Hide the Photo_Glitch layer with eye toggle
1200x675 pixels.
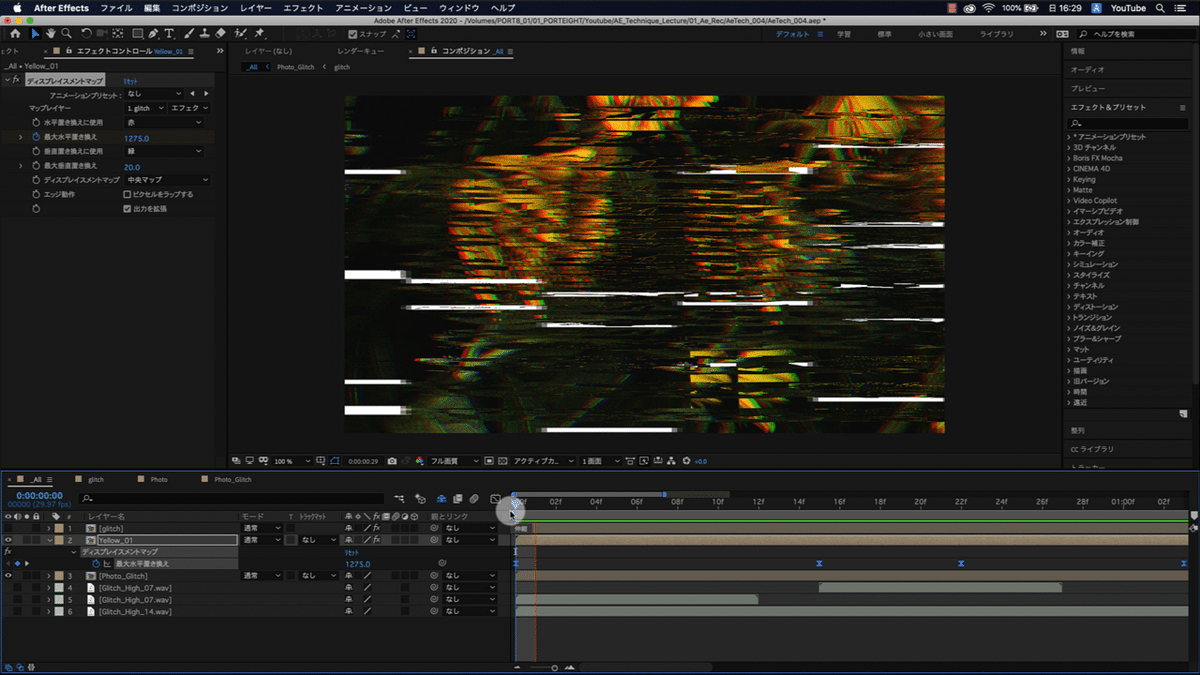coord(8,576)
